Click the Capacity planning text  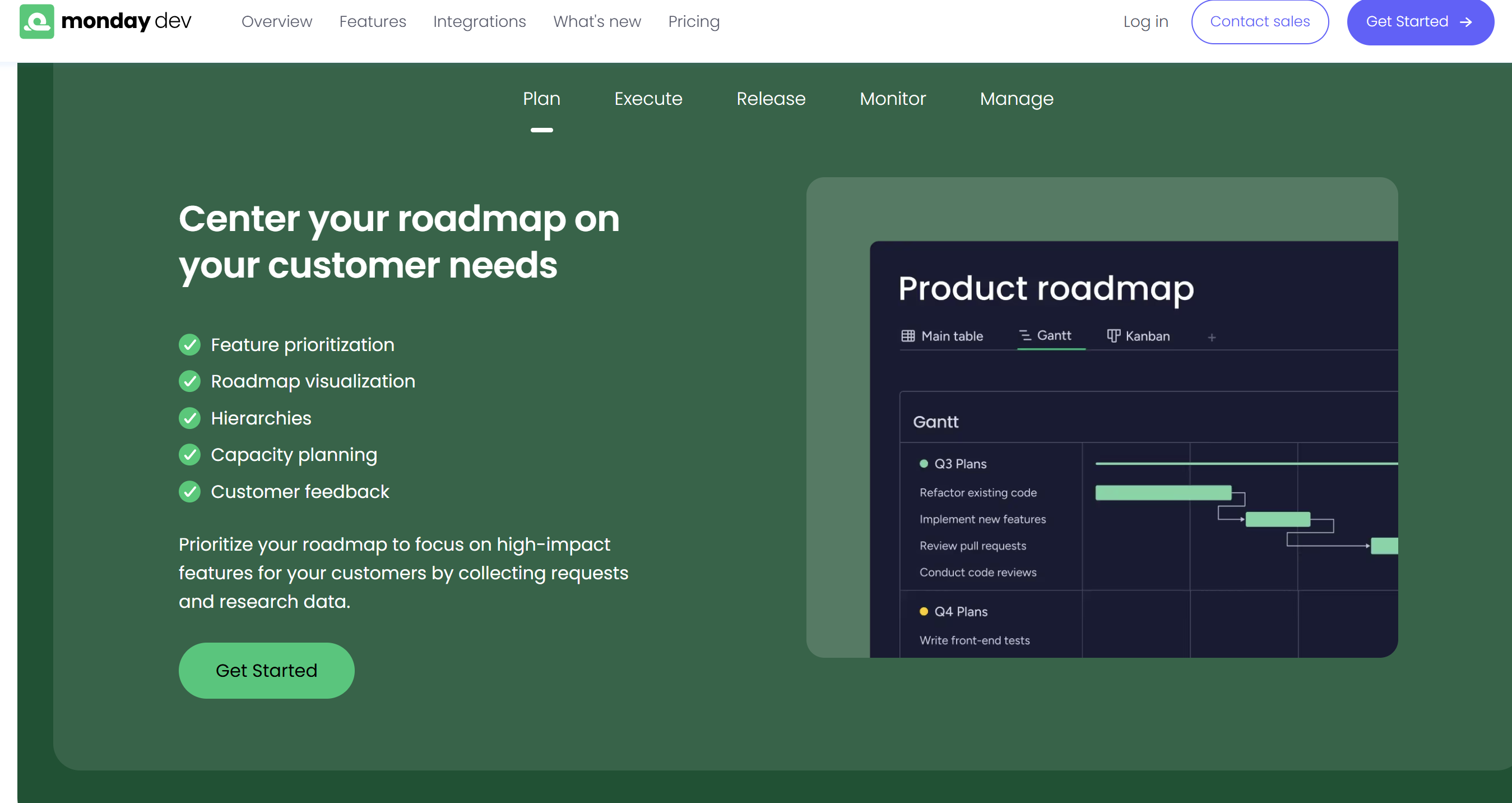(x=294, y=455)
